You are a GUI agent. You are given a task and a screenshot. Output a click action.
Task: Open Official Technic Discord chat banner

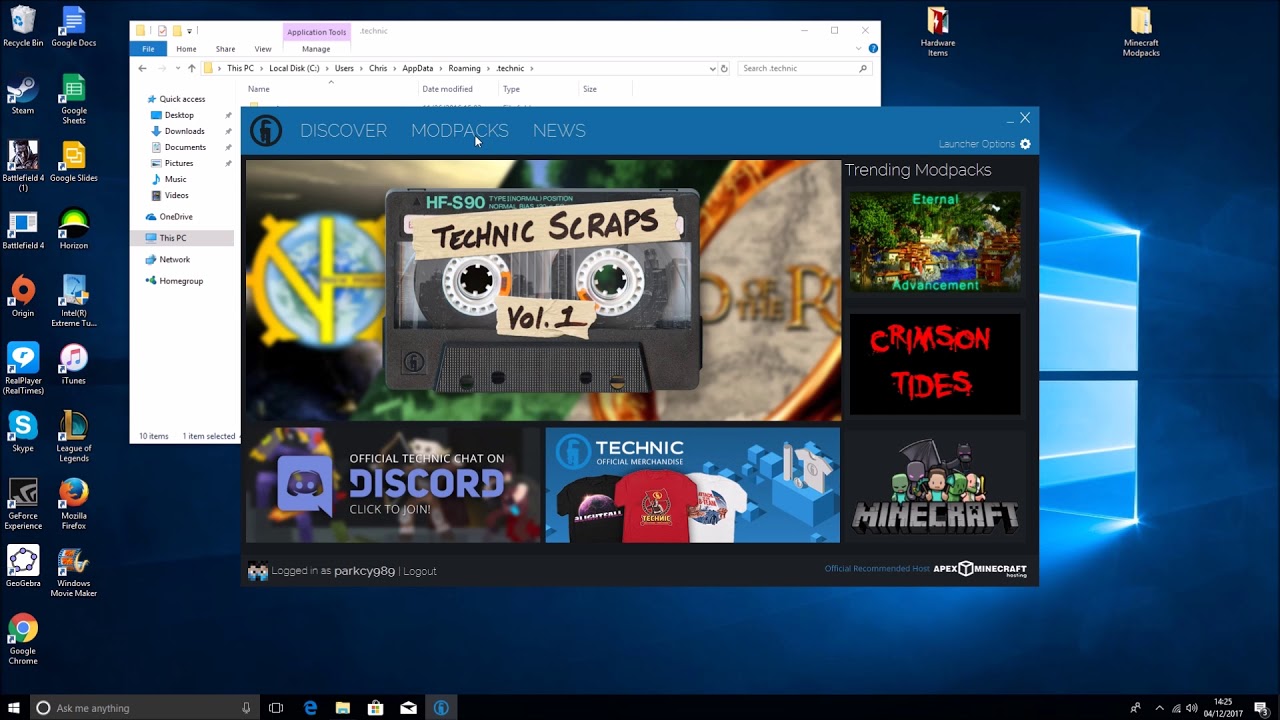pyautogui.click(x=393, y=485)
